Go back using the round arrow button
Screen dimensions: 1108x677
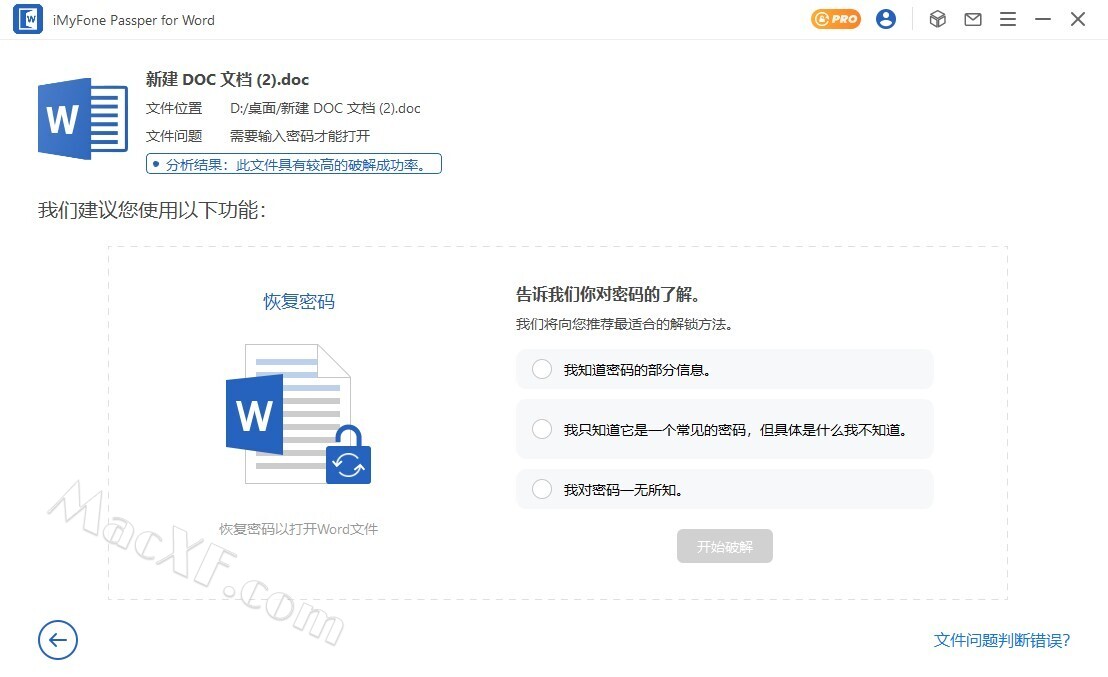pos(58,640)
